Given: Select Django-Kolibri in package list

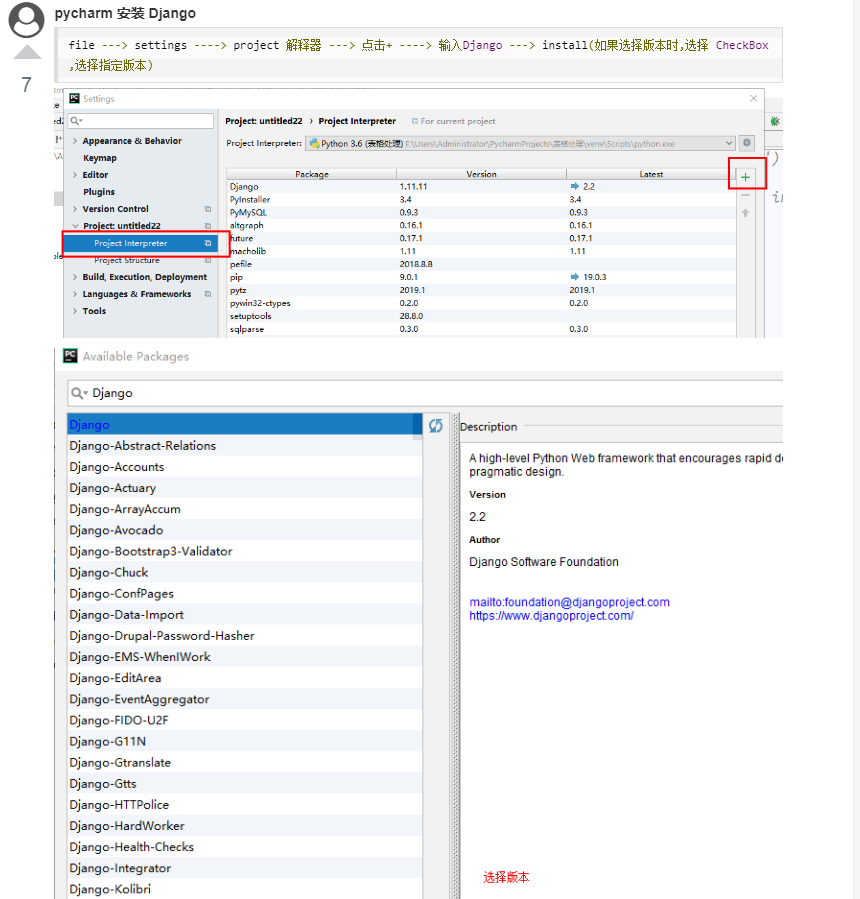Looking at the screenshot, I should (x=245, y=889).
